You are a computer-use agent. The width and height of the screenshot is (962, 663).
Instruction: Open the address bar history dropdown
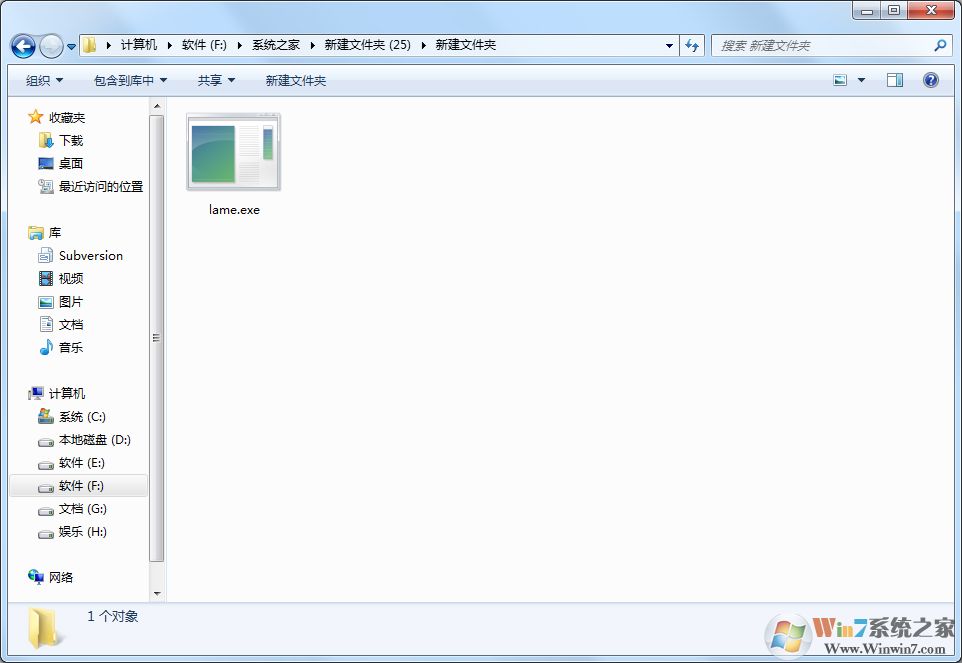click(669, 44)
